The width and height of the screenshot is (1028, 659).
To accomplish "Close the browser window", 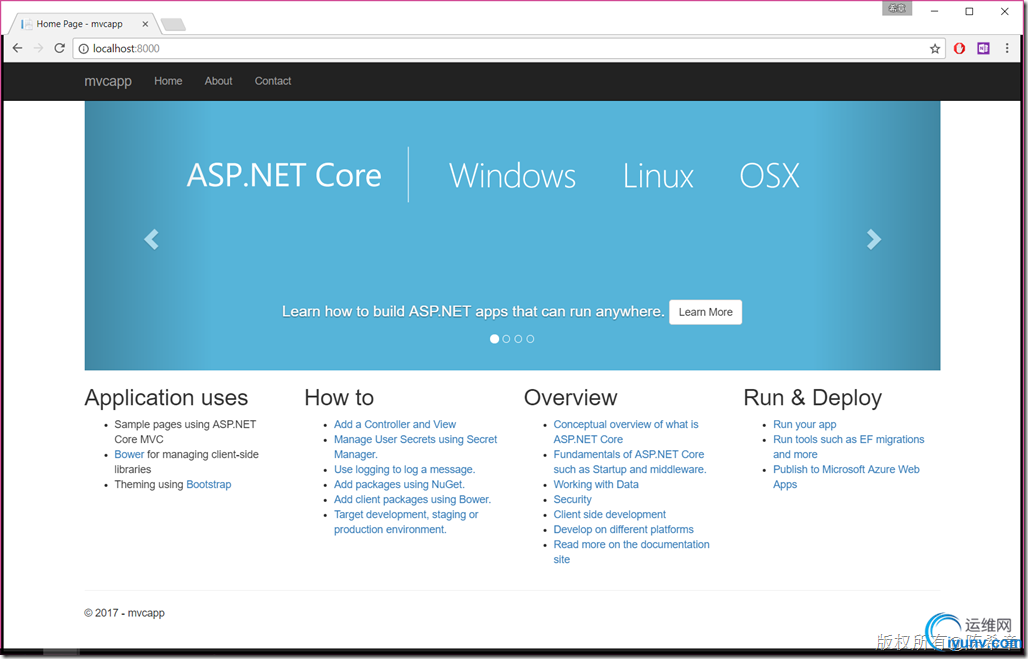I will (x=1004, y=11).
